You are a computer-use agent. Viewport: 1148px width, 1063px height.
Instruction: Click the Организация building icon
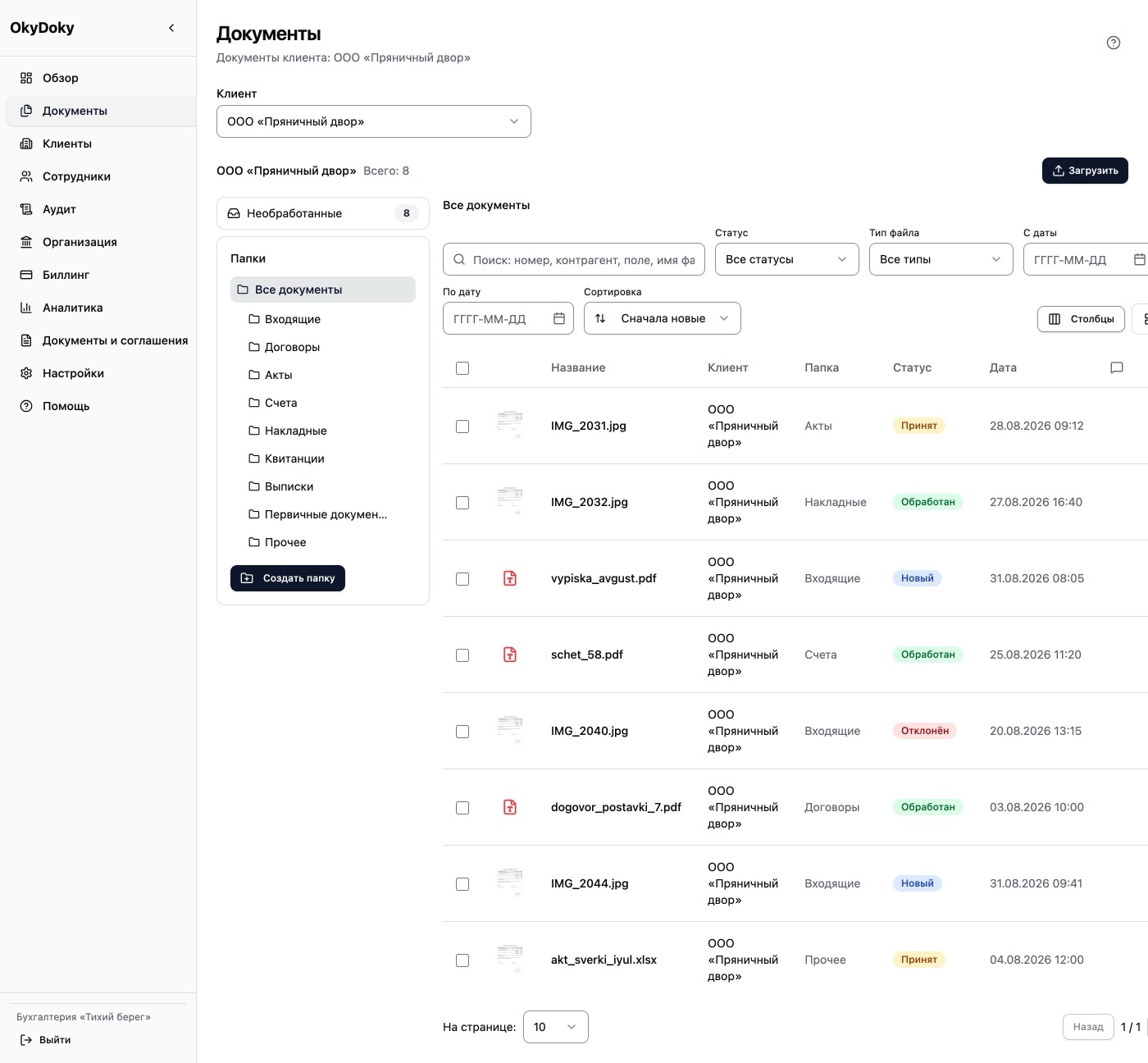pos(26,242)
